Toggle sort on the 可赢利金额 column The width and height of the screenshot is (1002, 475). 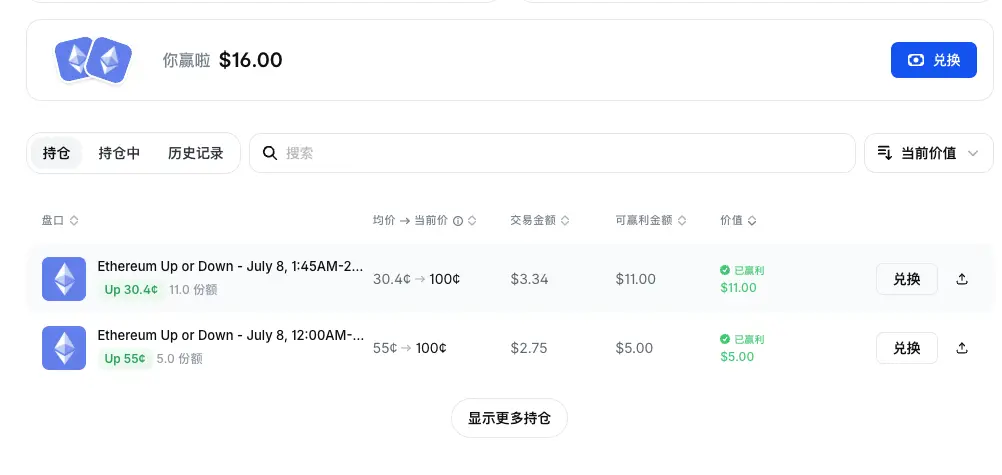[x=682, y=221]
